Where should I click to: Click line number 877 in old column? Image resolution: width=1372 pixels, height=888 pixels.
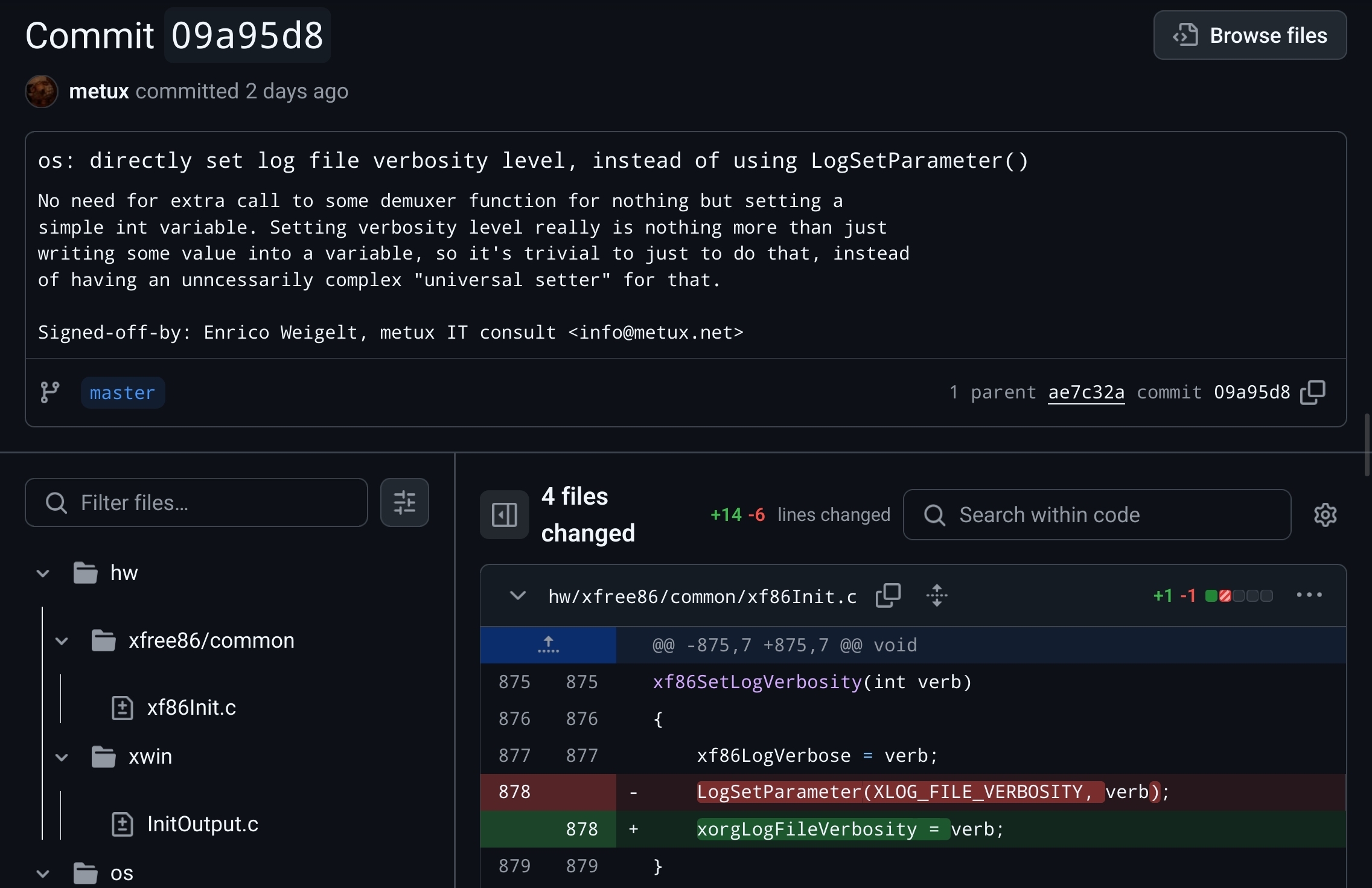point(514,756)
